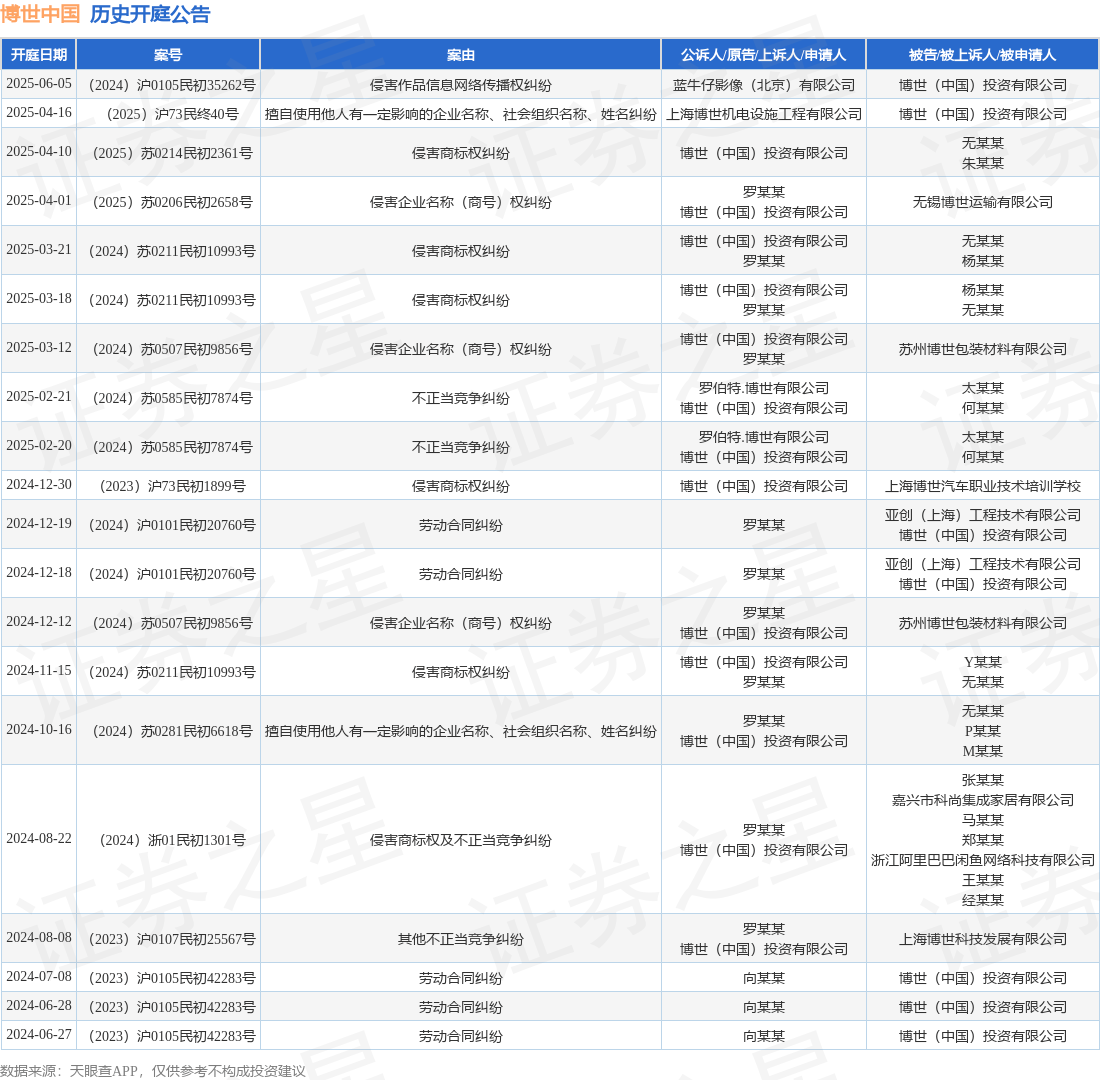Image resolution: width=1100 pixels, height=1080 pixels.
Task: Select date cell 2024-12-12
Action: tap(39, 622)
